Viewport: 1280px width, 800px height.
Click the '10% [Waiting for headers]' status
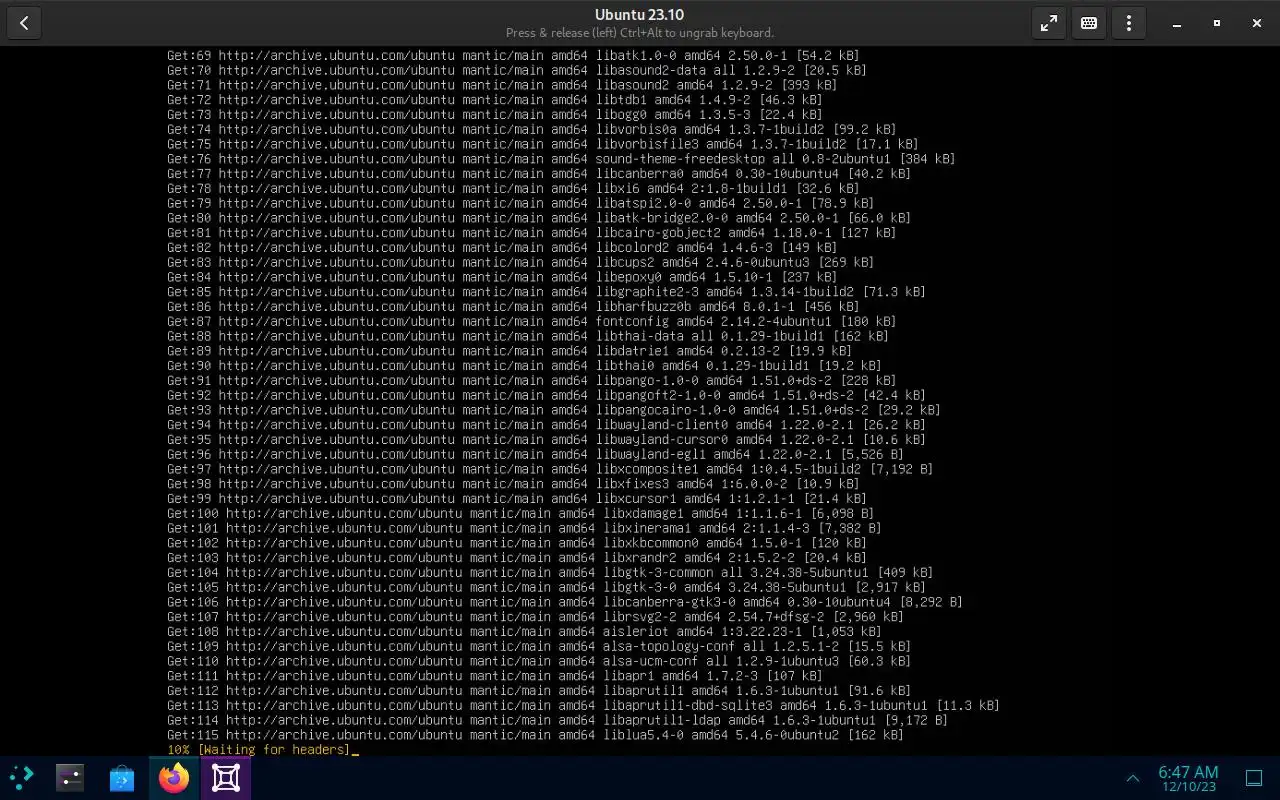tap(259, 749)
